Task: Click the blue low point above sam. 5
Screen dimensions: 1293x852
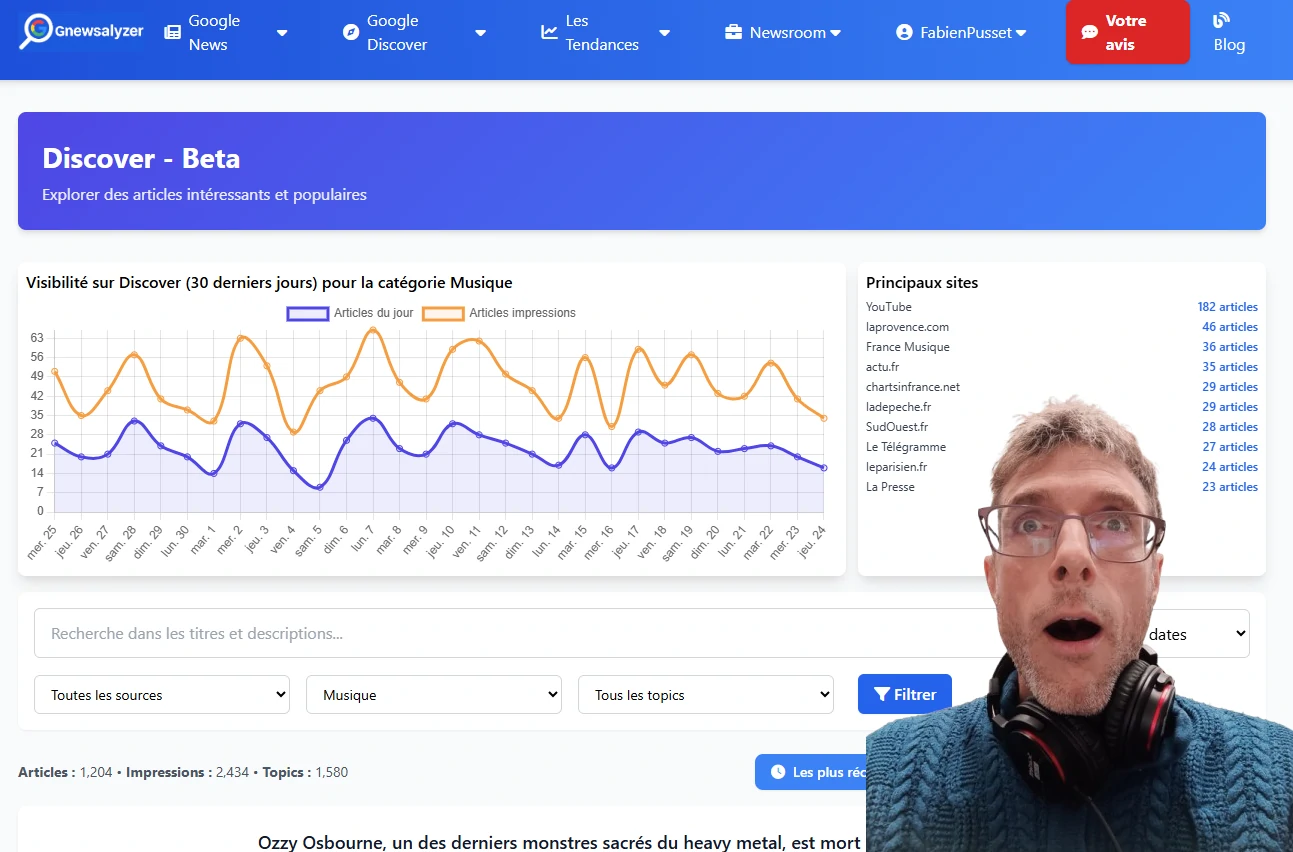Action: (x=319, y=487)
